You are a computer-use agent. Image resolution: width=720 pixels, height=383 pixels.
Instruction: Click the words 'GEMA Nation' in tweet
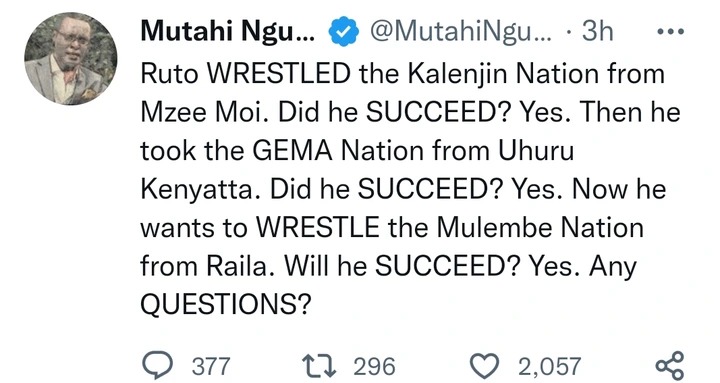(339, 150)
